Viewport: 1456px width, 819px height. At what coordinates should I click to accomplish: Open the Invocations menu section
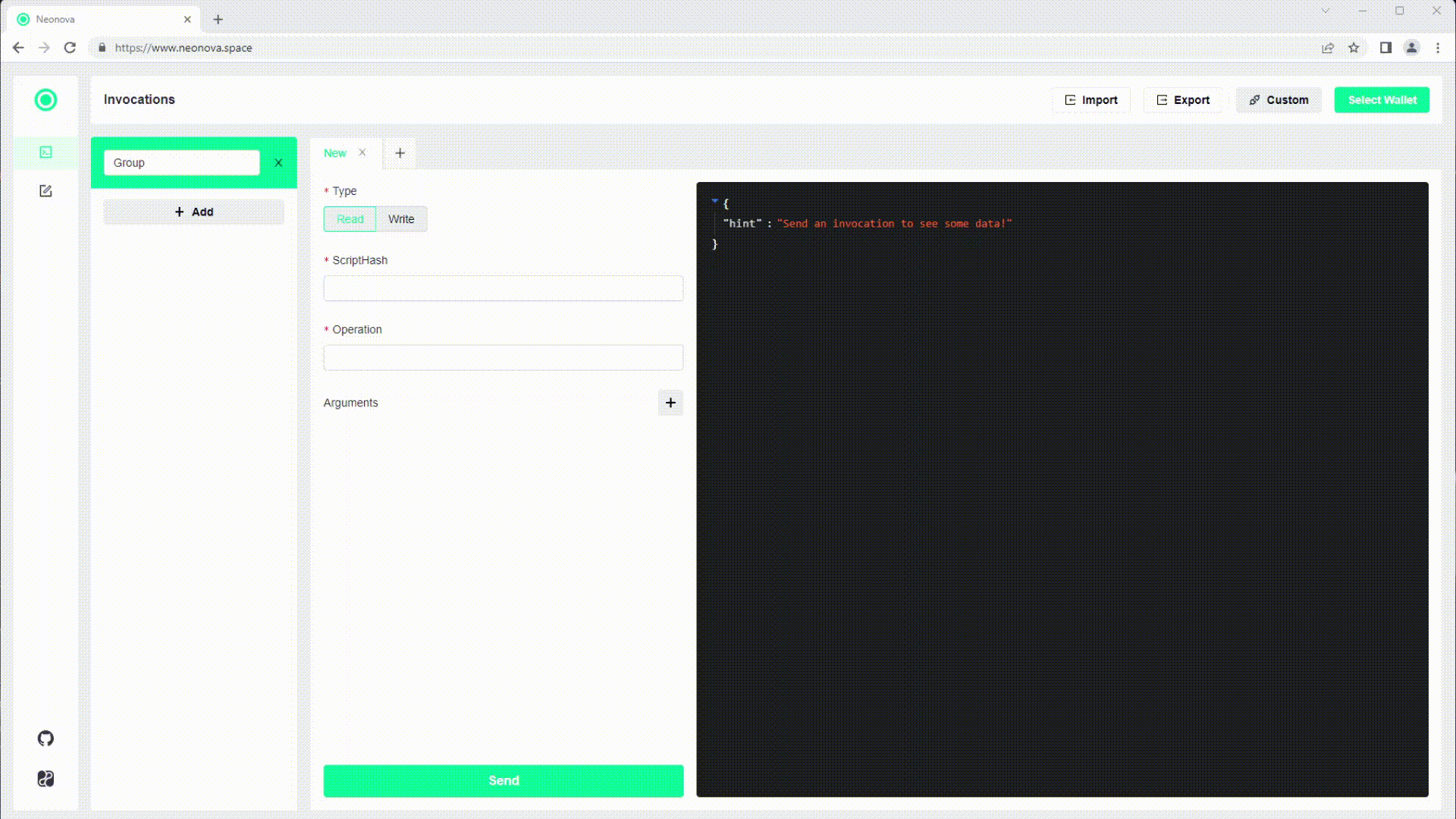(46, 151)
